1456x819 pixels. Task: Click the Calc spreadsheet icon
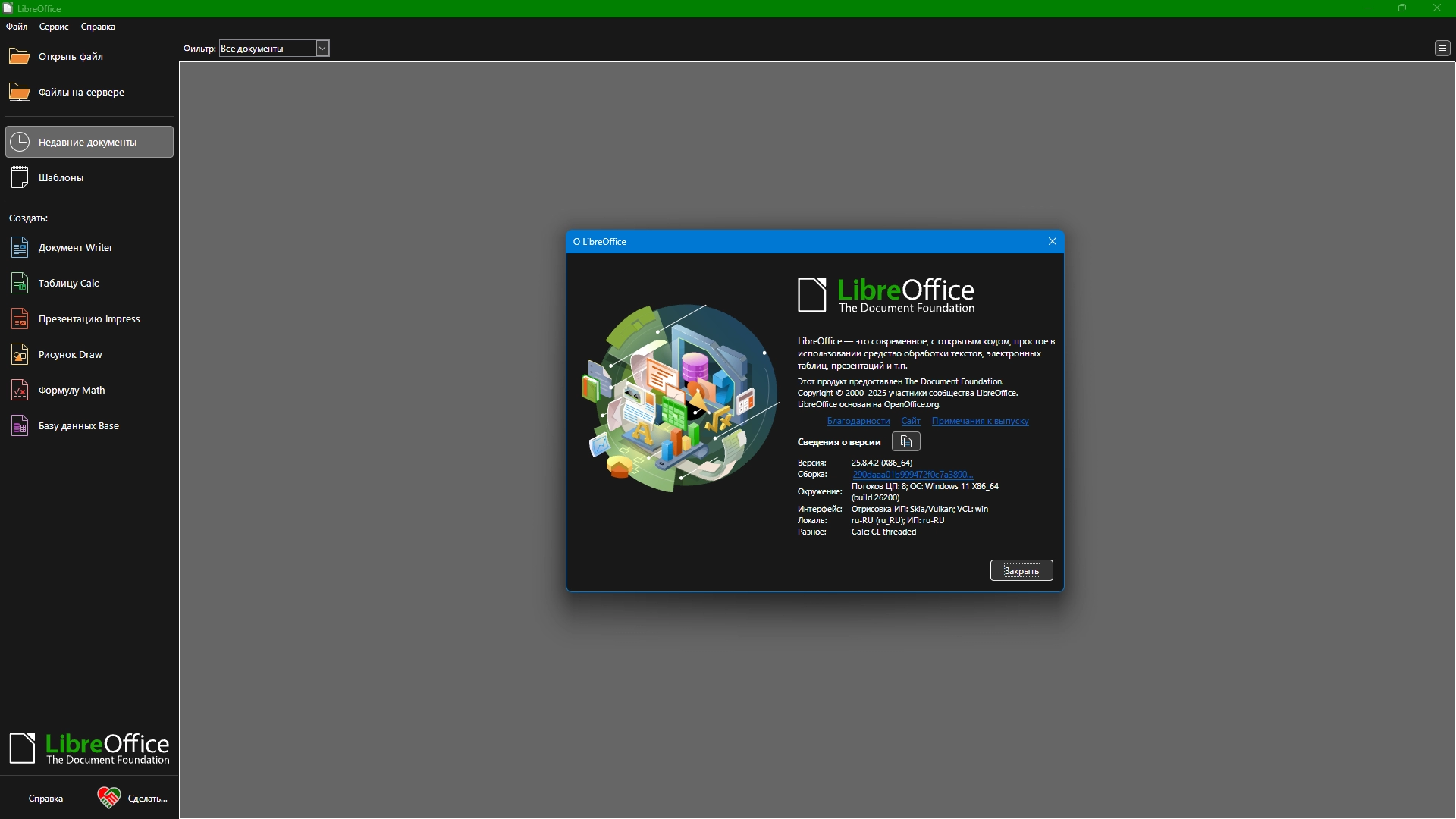20,283
